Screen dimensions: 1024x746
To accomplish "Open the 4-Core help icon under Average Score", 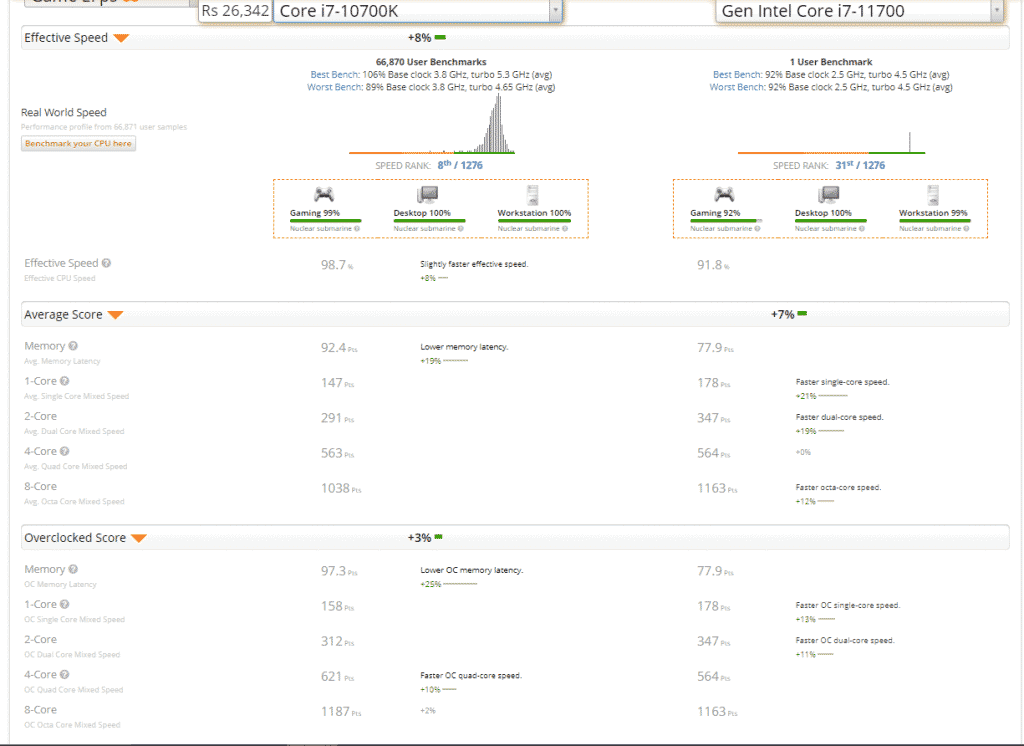I will coord(65,451).
